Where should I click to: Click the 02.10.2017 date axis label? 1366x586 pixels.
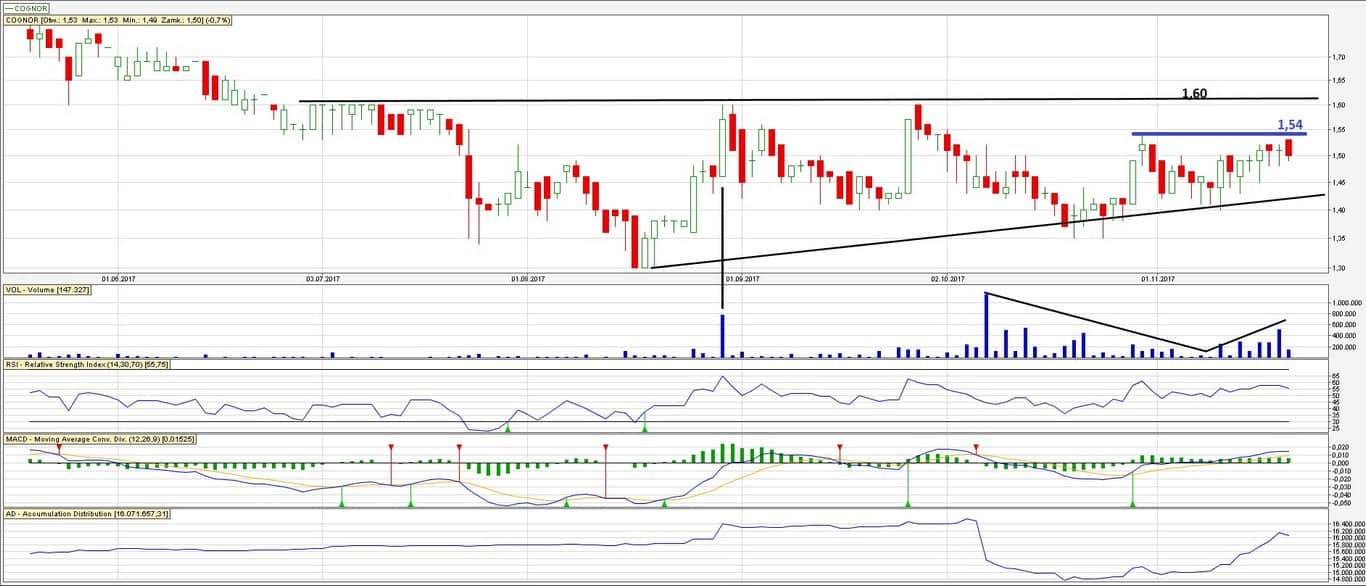tap(947, 279)
